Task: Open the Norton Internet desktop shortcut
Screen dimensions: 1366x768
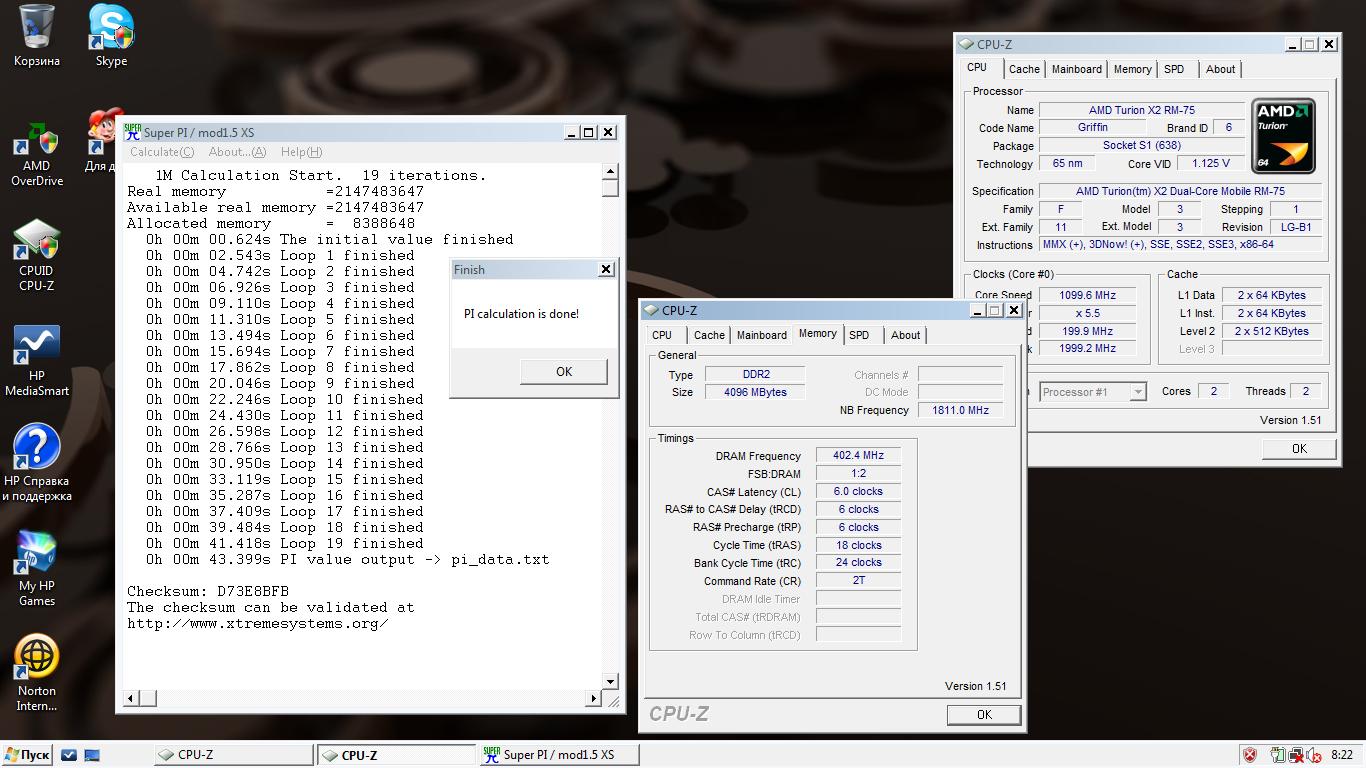Action: pos(37,672)
